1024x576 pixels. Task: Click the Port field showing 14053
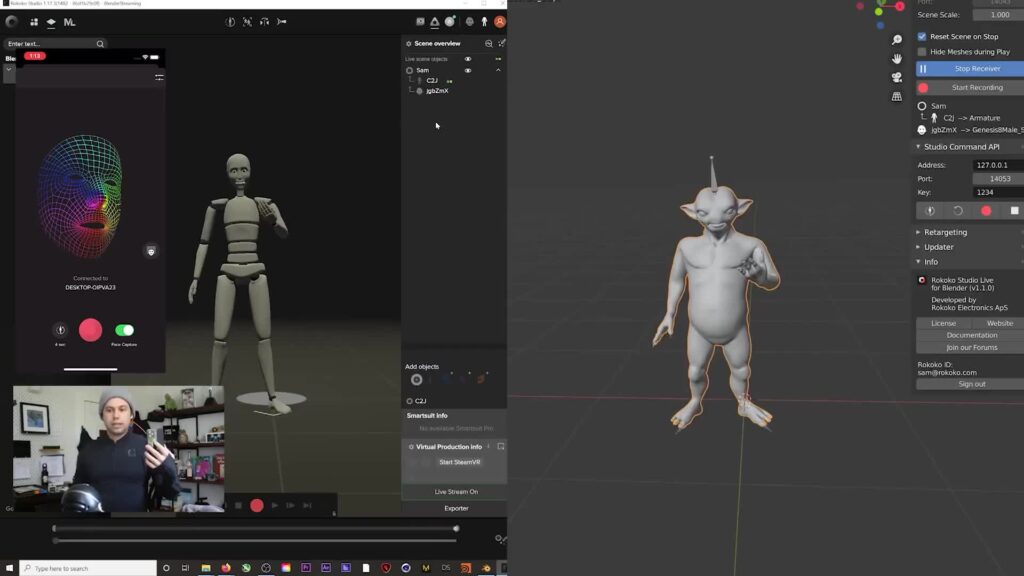pos(998,179)
